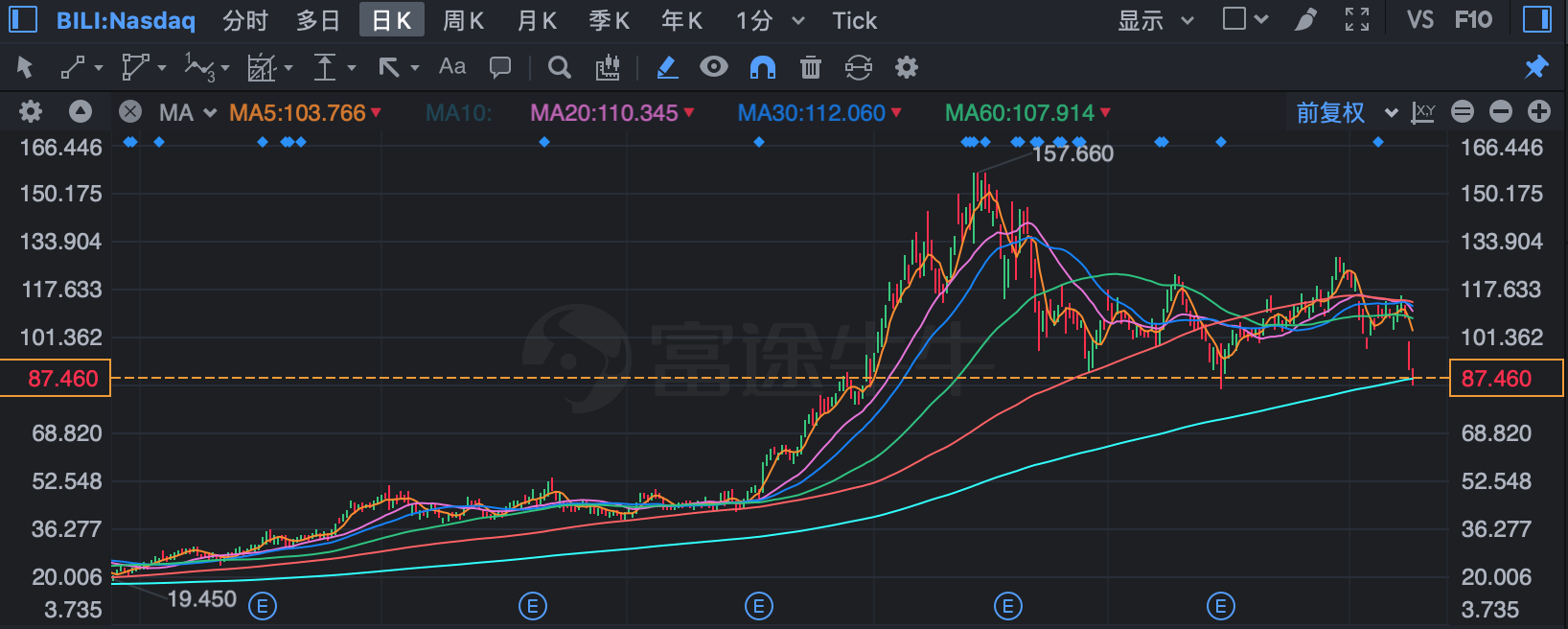Open indicator settings gear
The image size is (1568, 629).
point(31,112)
